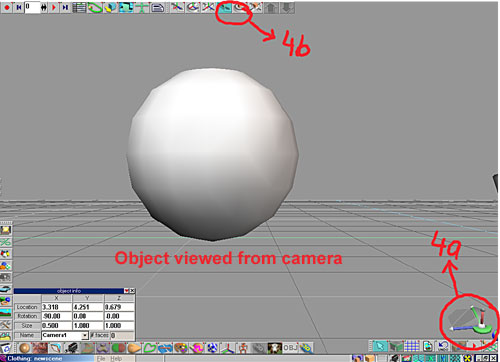Click the orange humanoid figure icon
Screen dimensions: 500x362
244,348
